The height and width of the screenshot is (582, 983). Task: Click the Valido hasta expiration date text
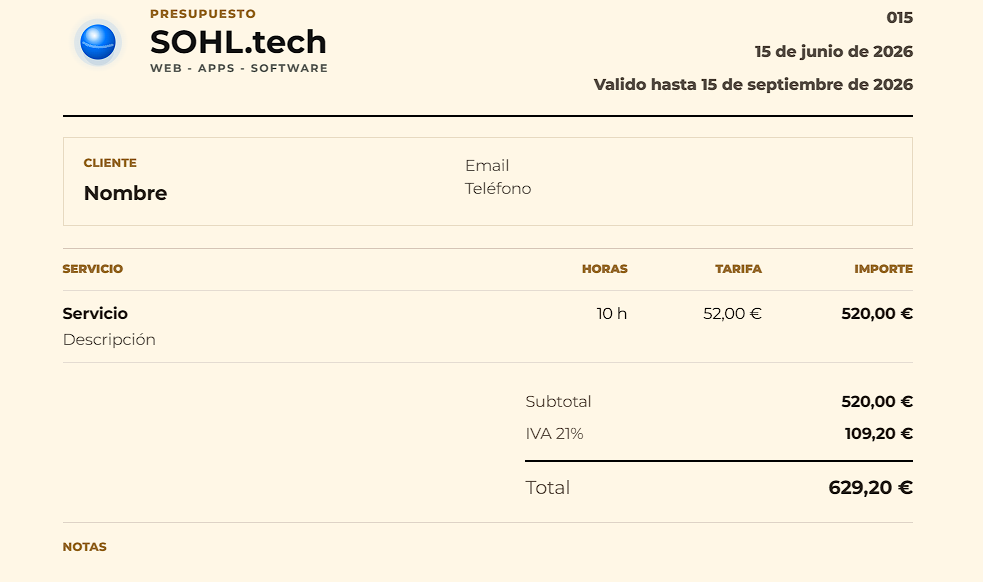(754, 85)
